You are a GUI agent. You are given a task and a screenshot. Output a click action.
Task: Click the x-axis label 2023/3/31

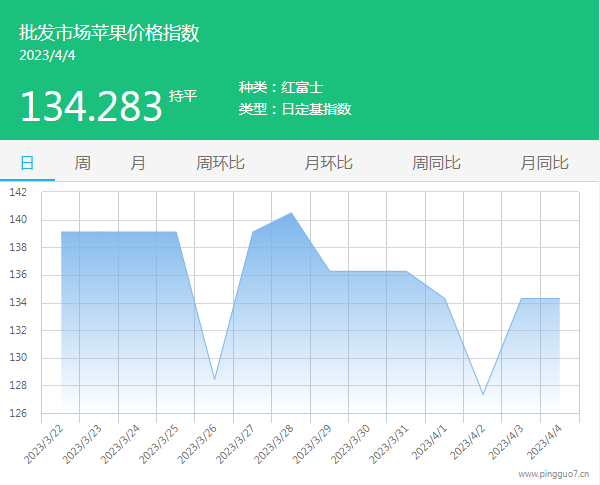pos(389,444)
